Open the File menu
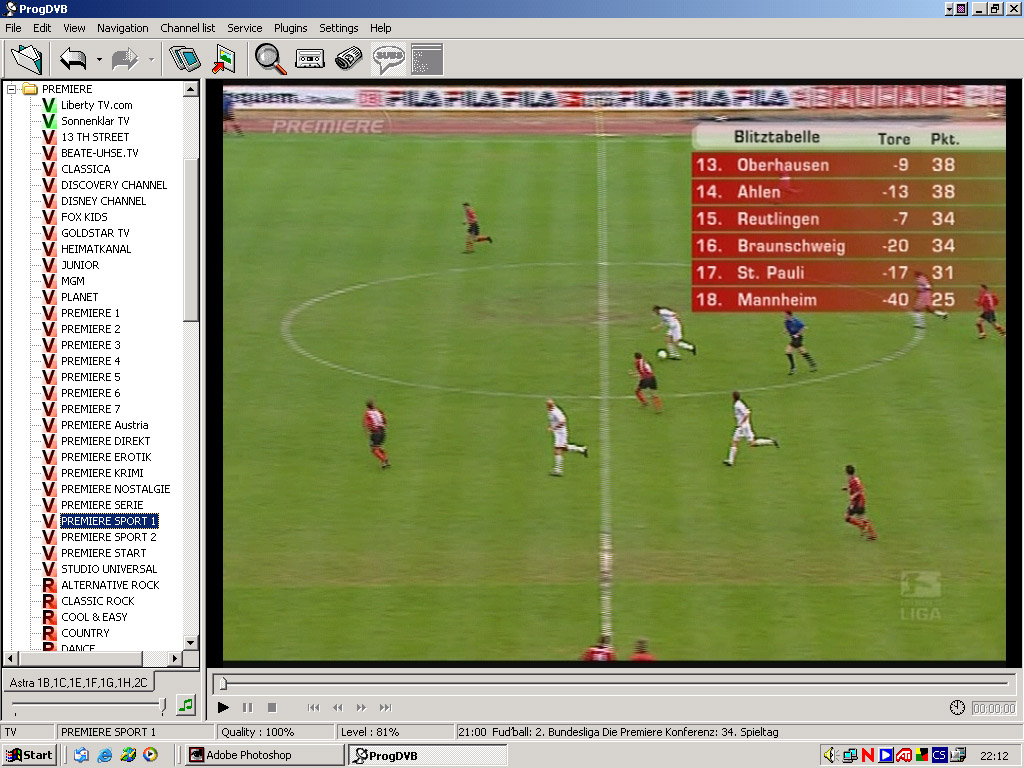This screenshot has height=768, width=1024. [x=13, y=28]
